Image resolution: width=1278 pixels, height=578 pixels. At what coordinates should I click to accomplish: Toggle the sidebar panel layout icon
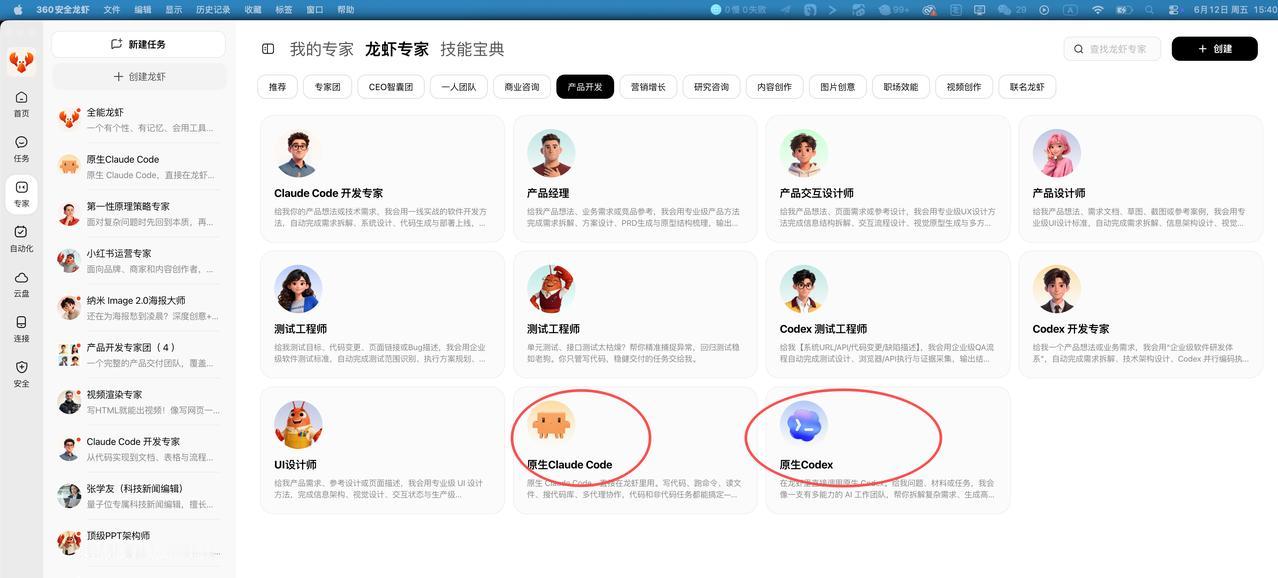(x=268, y=49)
